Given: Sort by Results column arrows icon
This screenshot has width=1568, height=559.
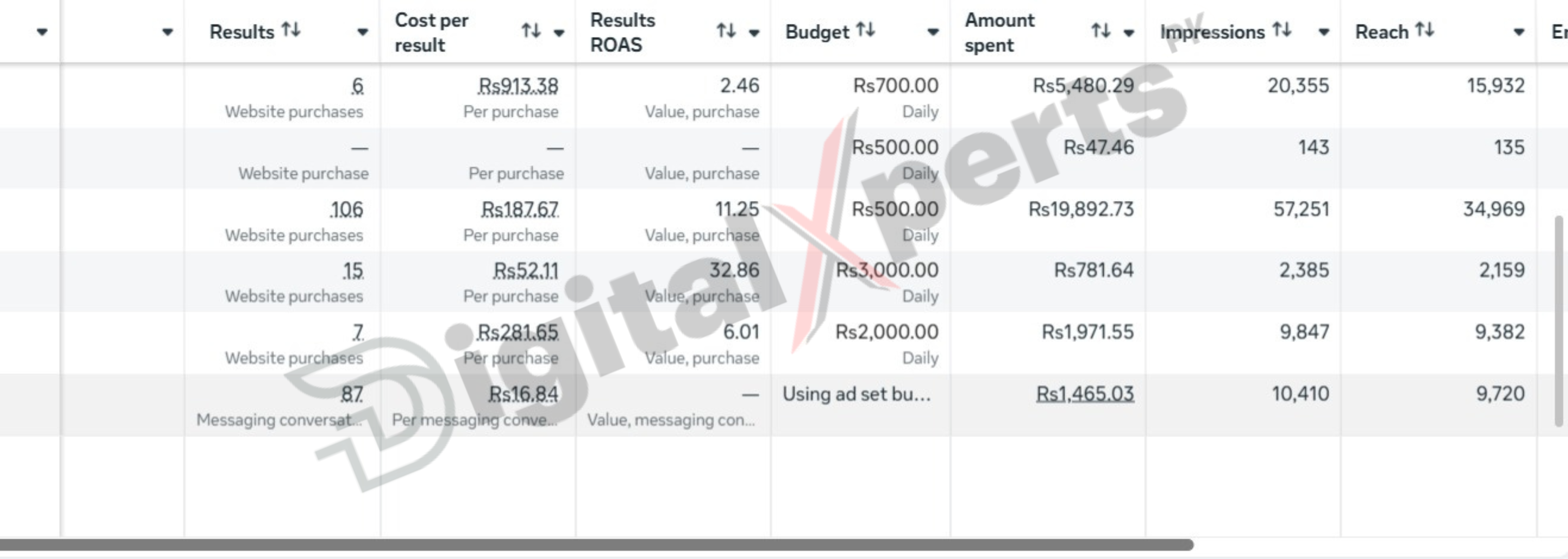Looking at the screenshot, I should (x=291, y=30).
